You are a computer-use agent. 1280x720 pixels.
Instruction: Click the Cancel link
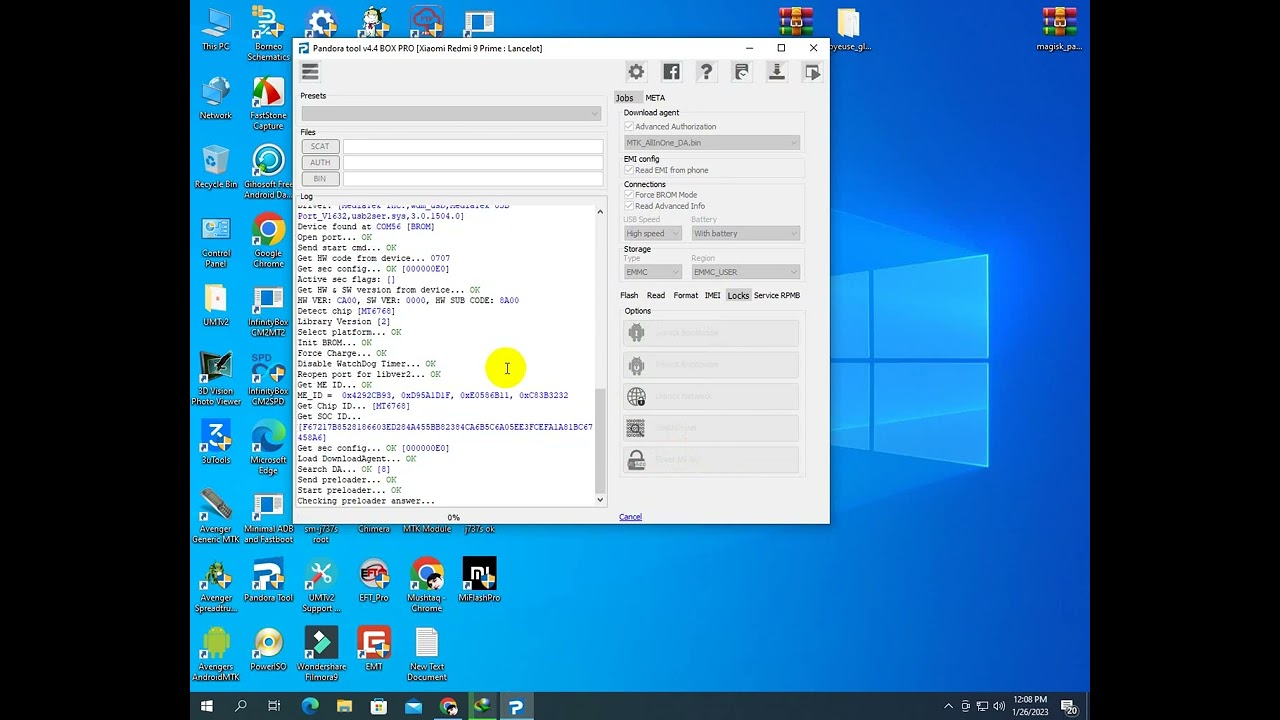point(630,517)
